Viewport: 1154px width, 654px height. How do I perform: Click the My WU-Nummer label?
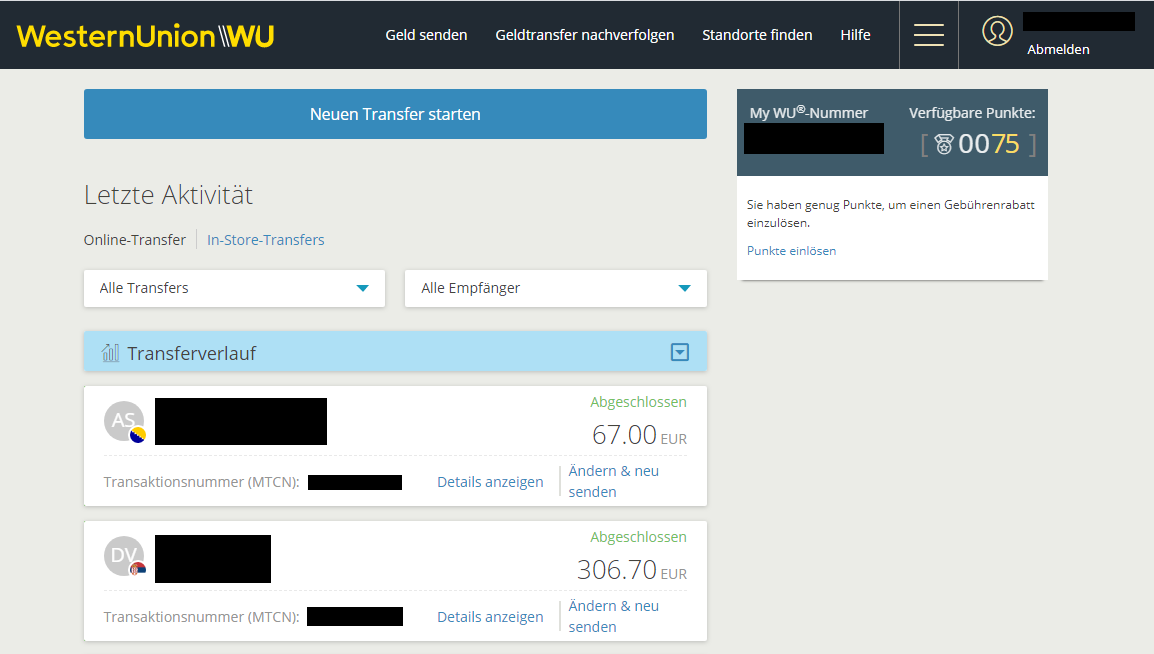[x=809, y=113]
